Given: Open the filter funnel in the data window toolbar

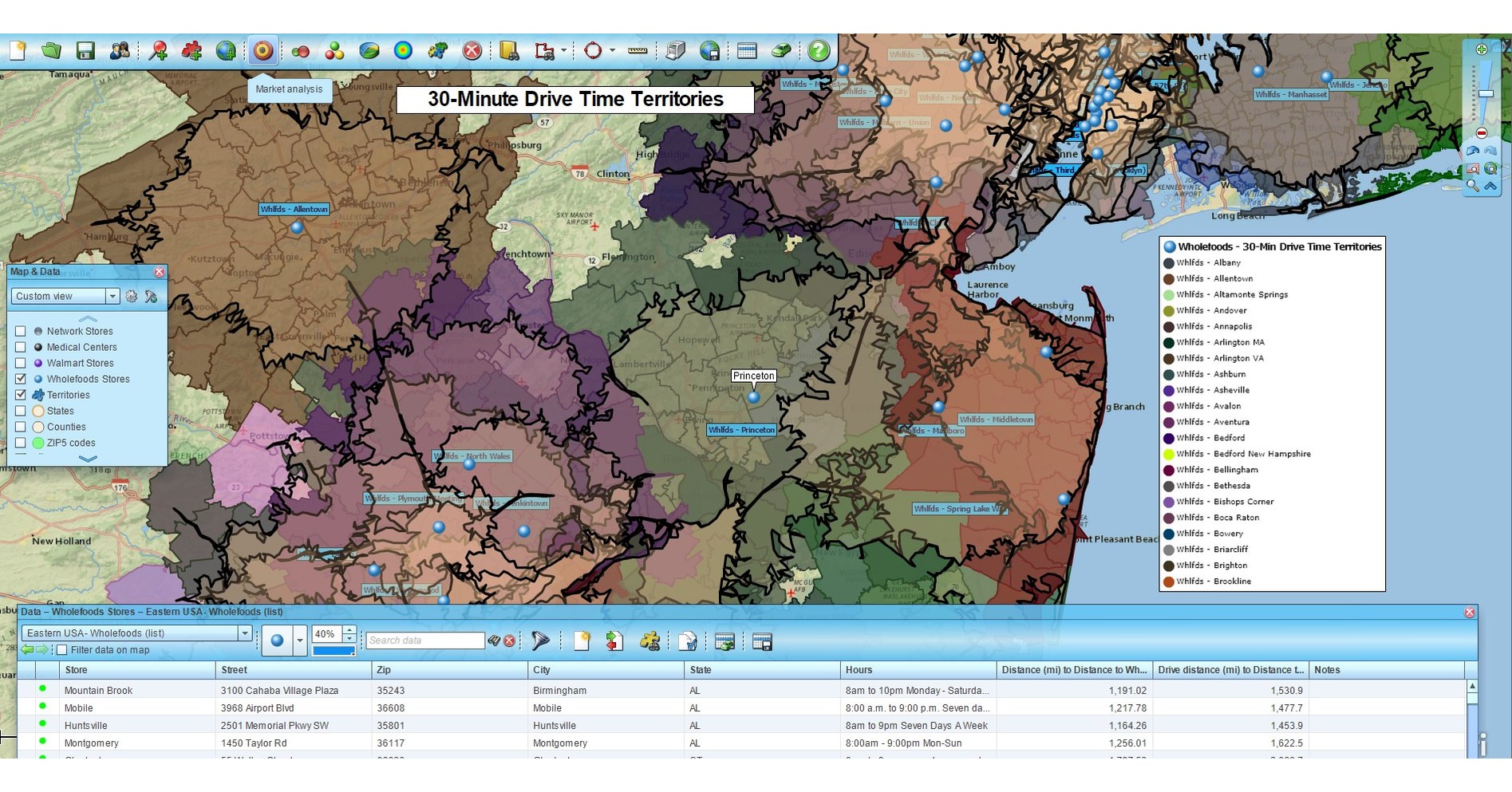Looking at the screenshot, I should (540, 640).
